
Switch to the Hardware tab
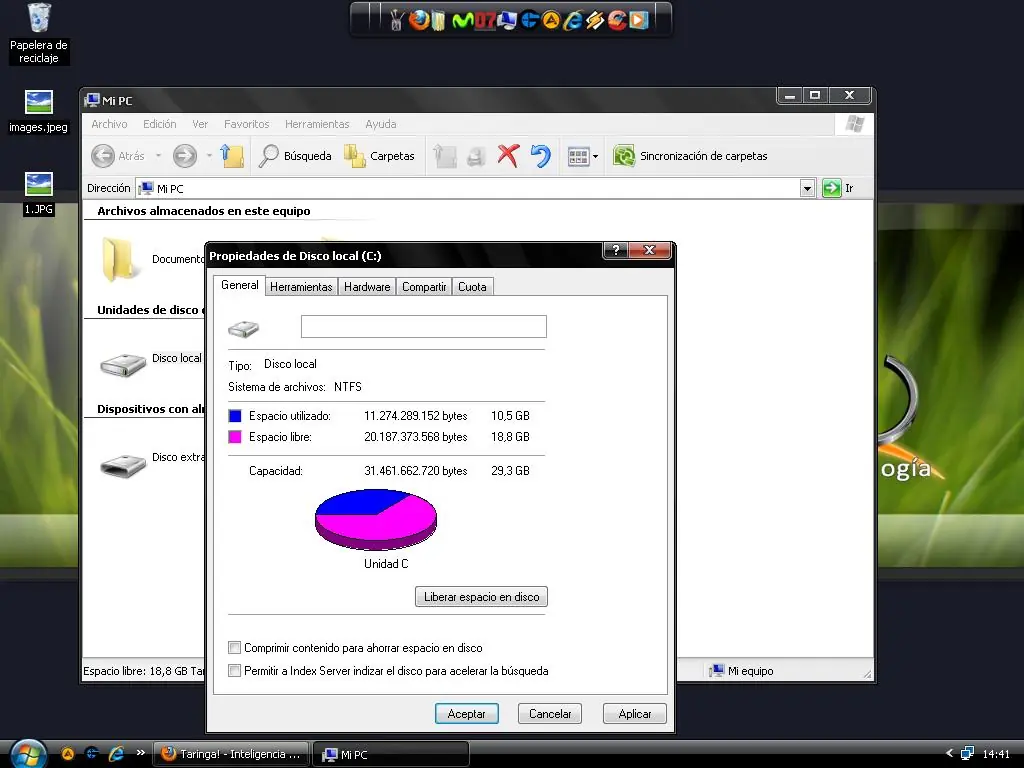pos(367,287)
